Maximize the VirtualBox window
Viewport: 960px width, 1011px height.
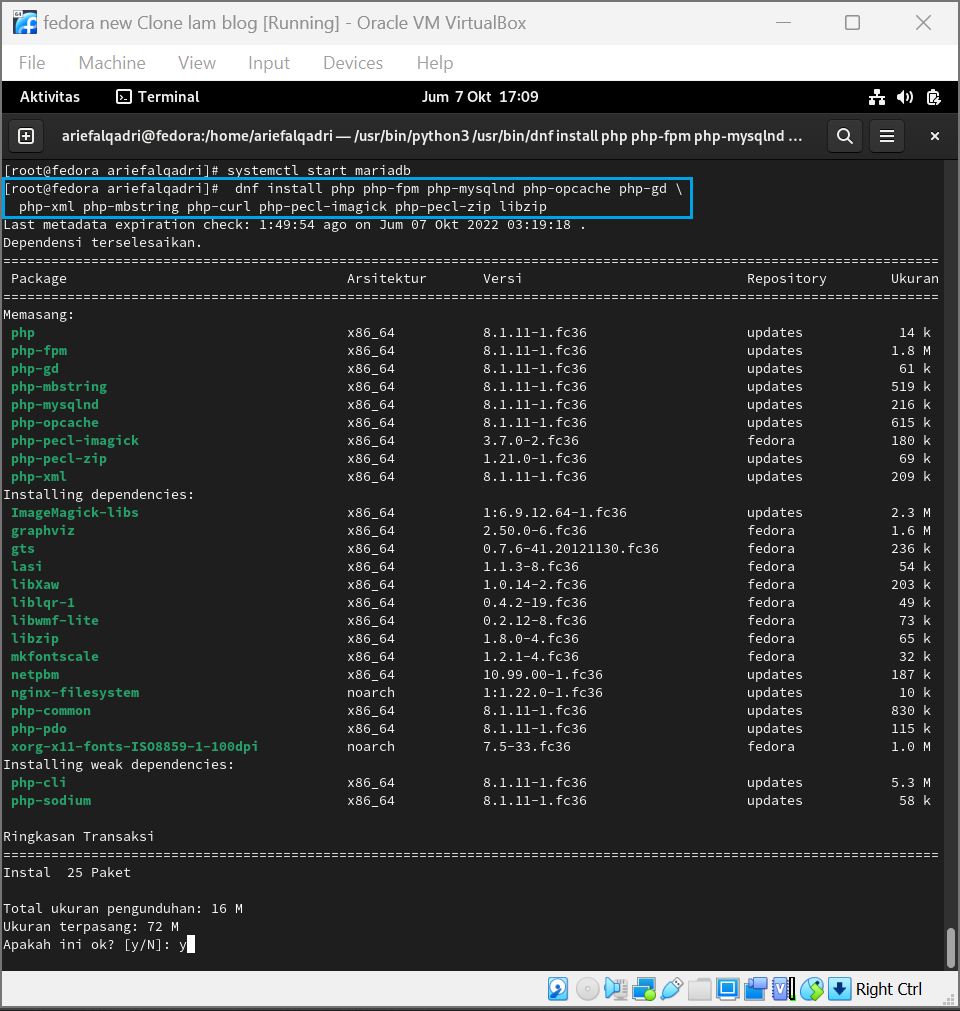(x=852, y=23)
